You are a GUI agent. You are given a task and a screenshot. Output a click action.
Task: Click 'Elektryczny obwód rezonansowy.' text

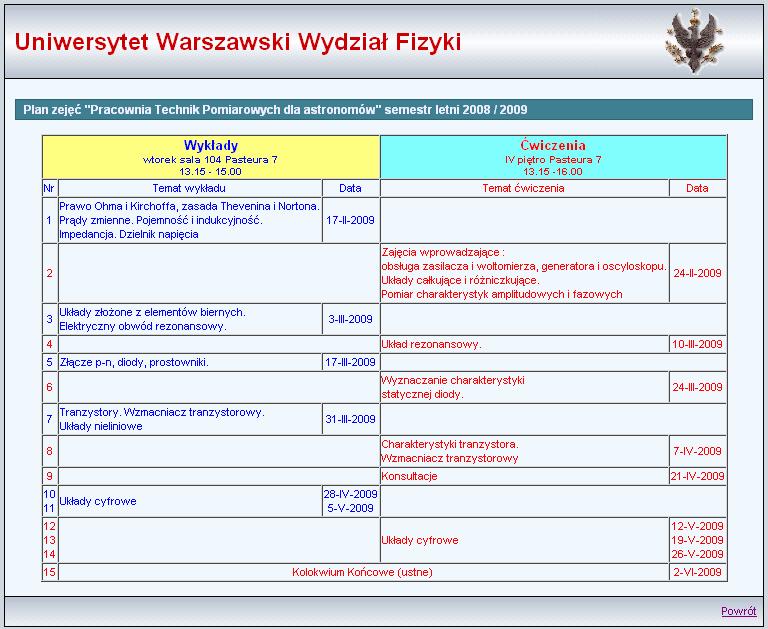tap(143, 327)
